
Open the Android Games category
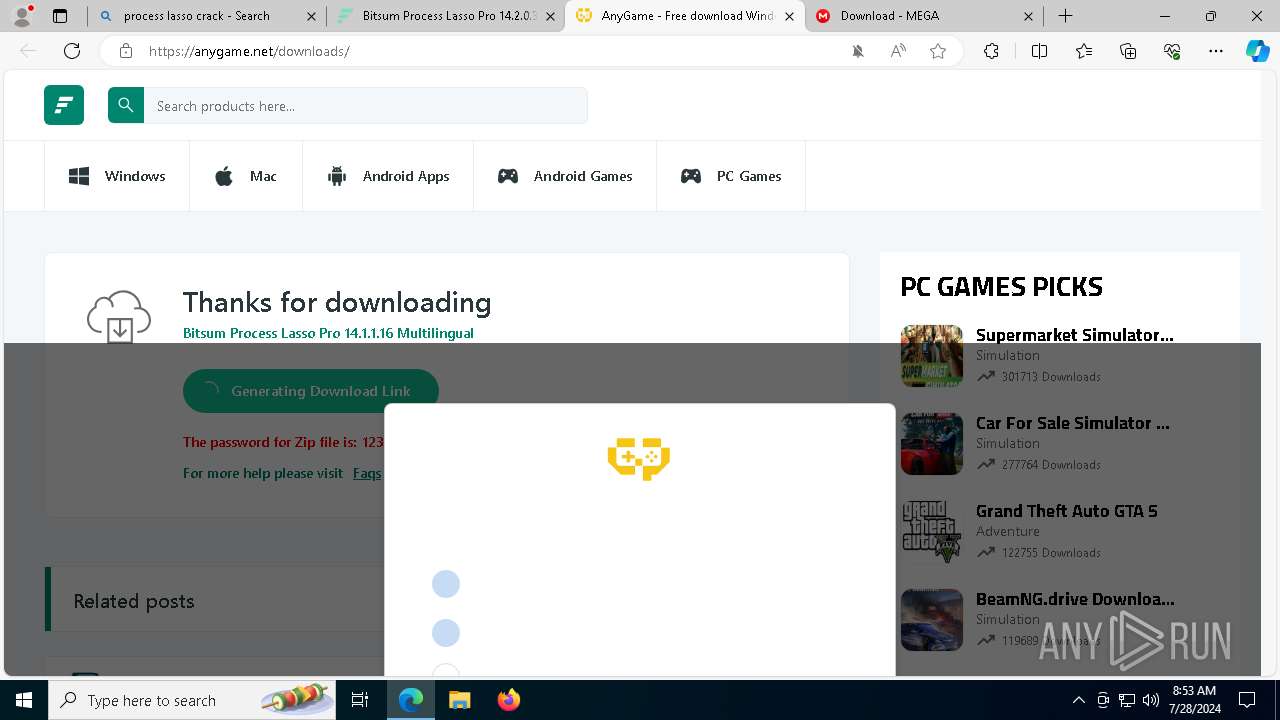click(x=565, y=176)
